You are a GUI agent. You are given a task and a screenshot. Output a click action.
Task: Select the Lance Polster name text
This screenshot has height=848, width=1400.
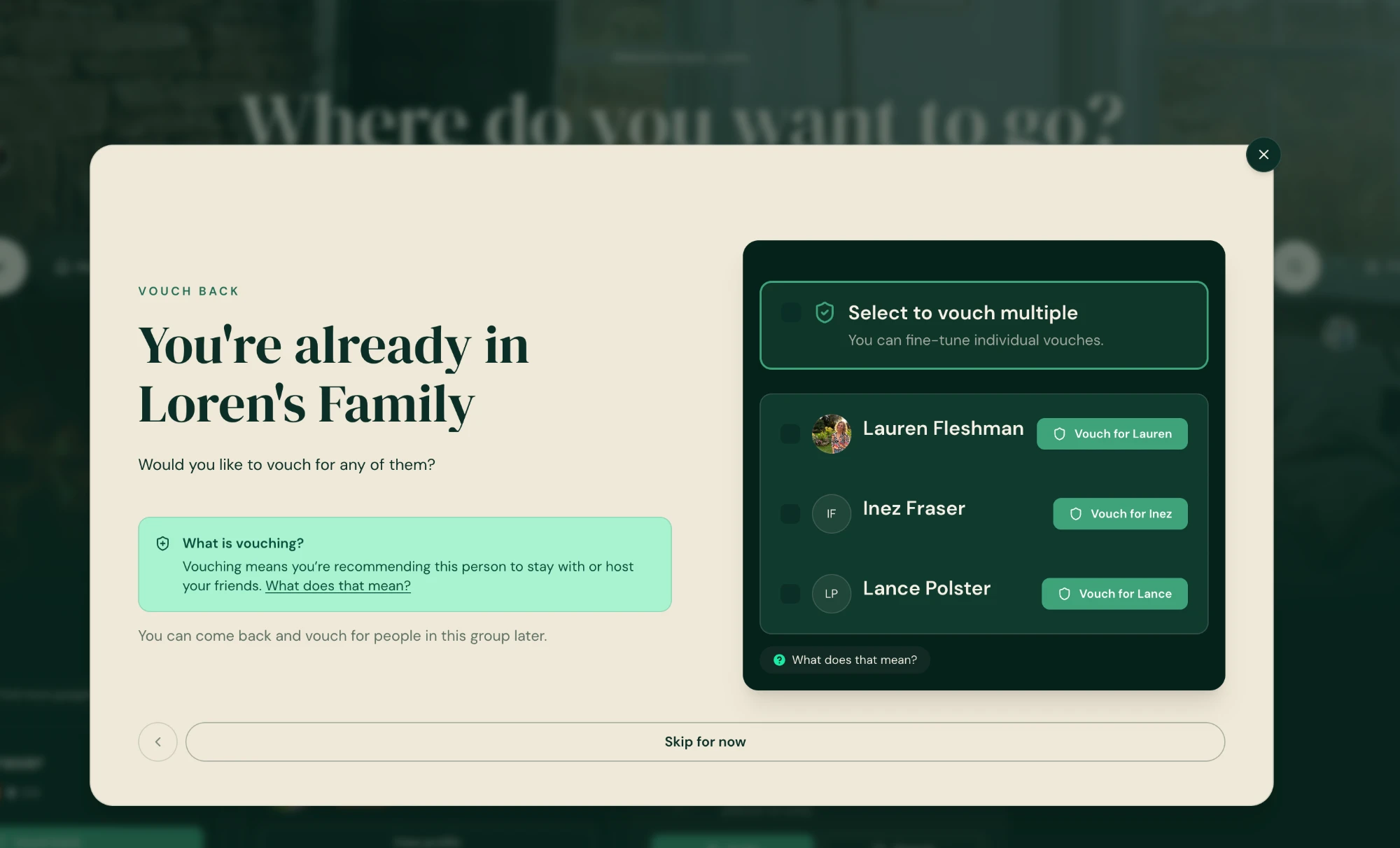[926, 588]
